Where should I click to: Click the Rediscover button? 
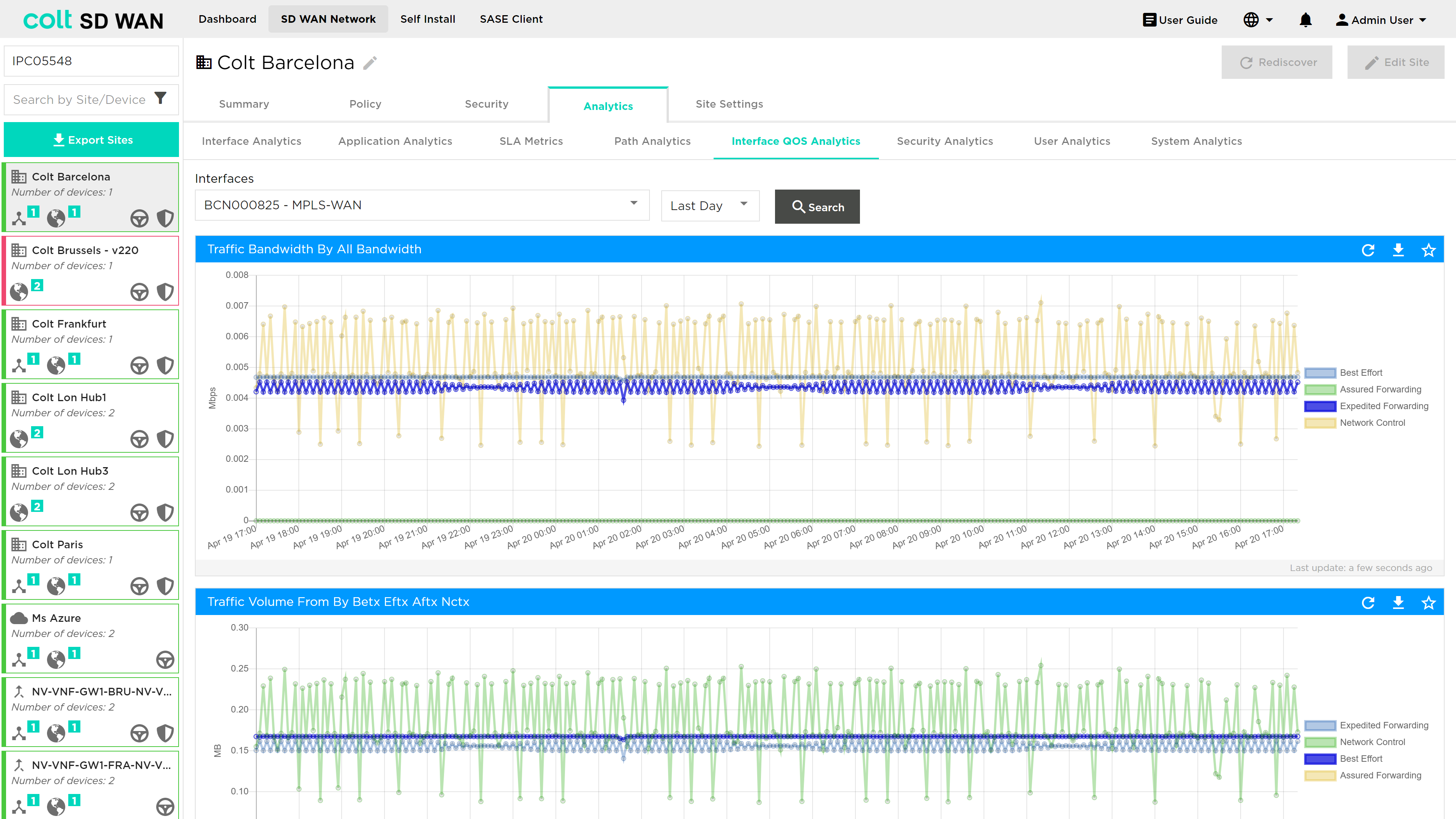(1276, 62)
